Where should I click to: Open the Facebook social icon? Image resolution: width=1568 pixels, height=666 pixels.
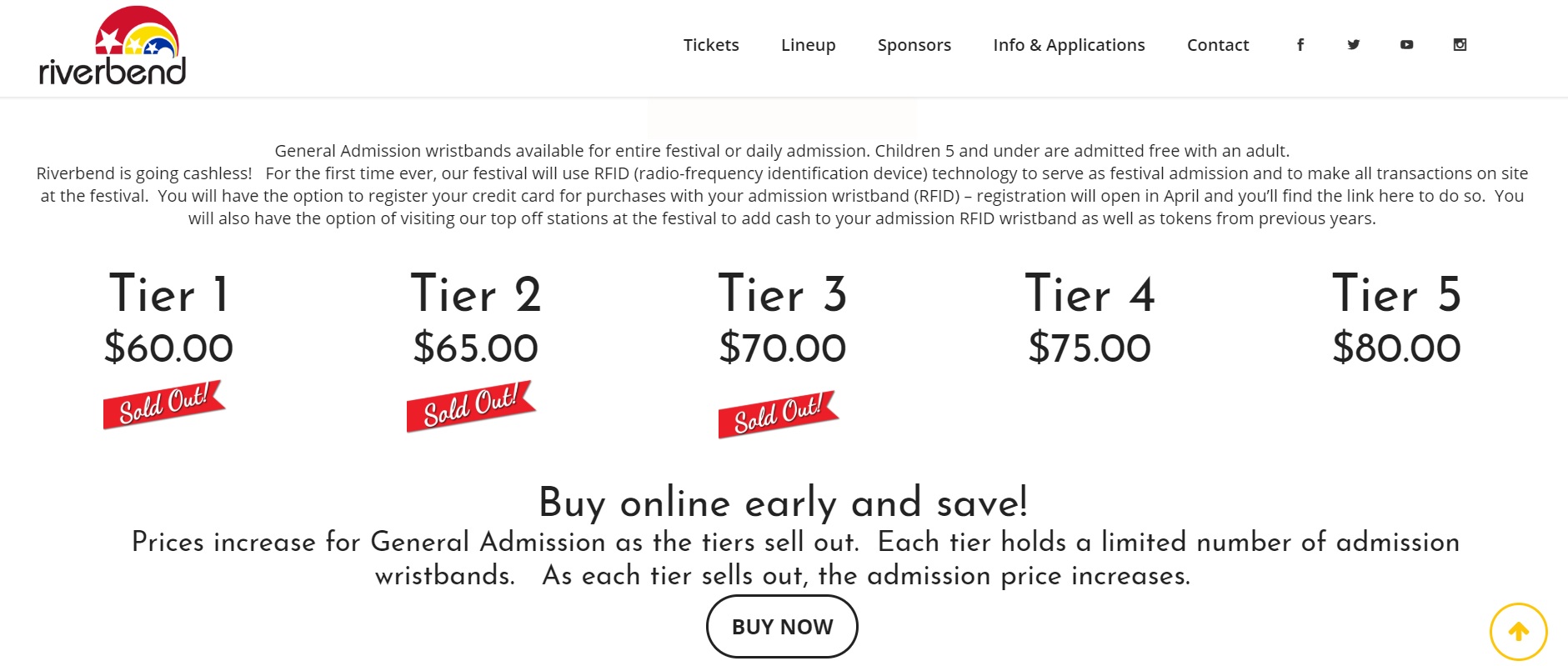(1300, 45)
